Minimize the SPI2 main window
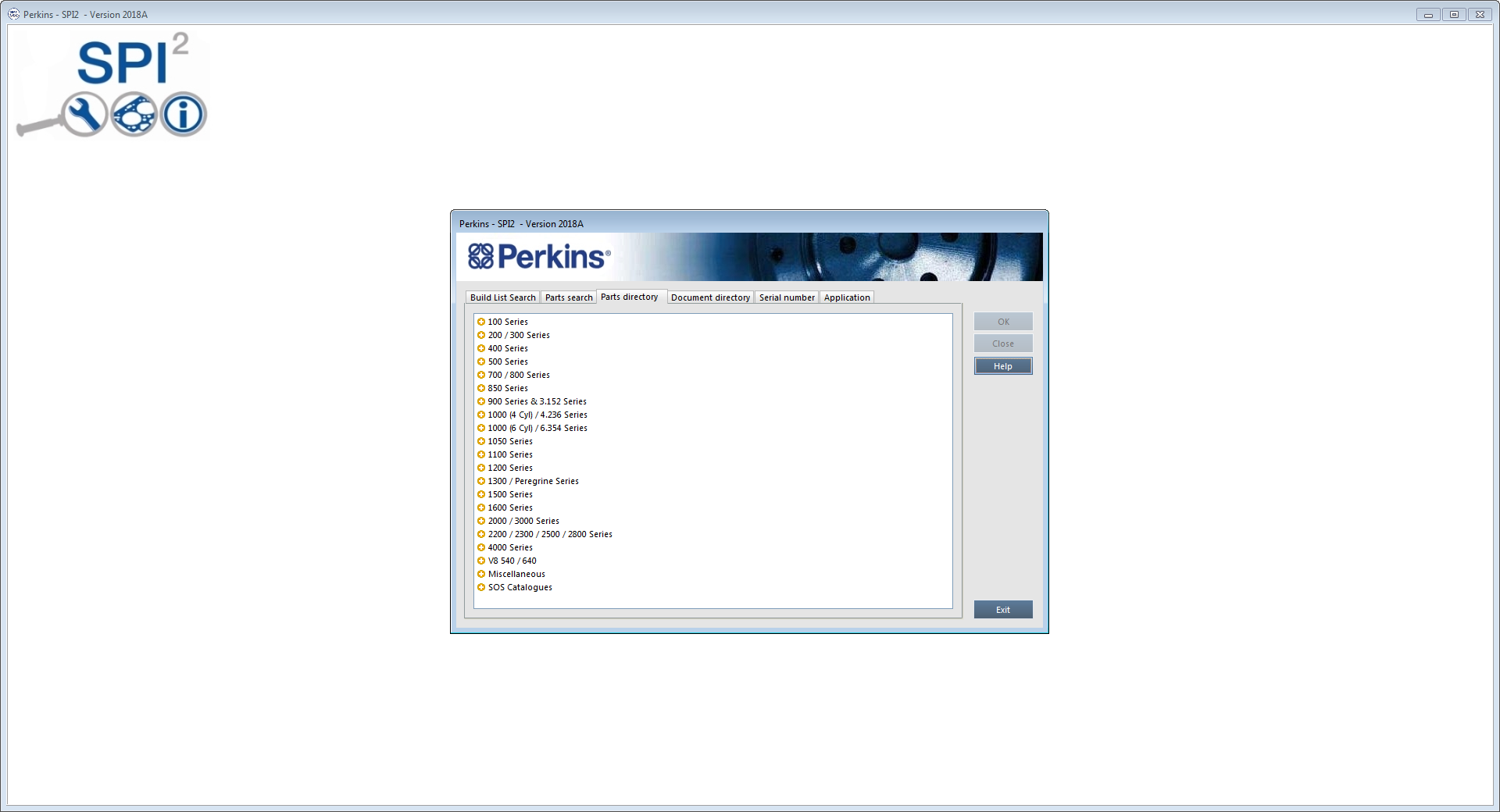The image size is (1500, 812). pyautogui.click(x=1428, y=14)
